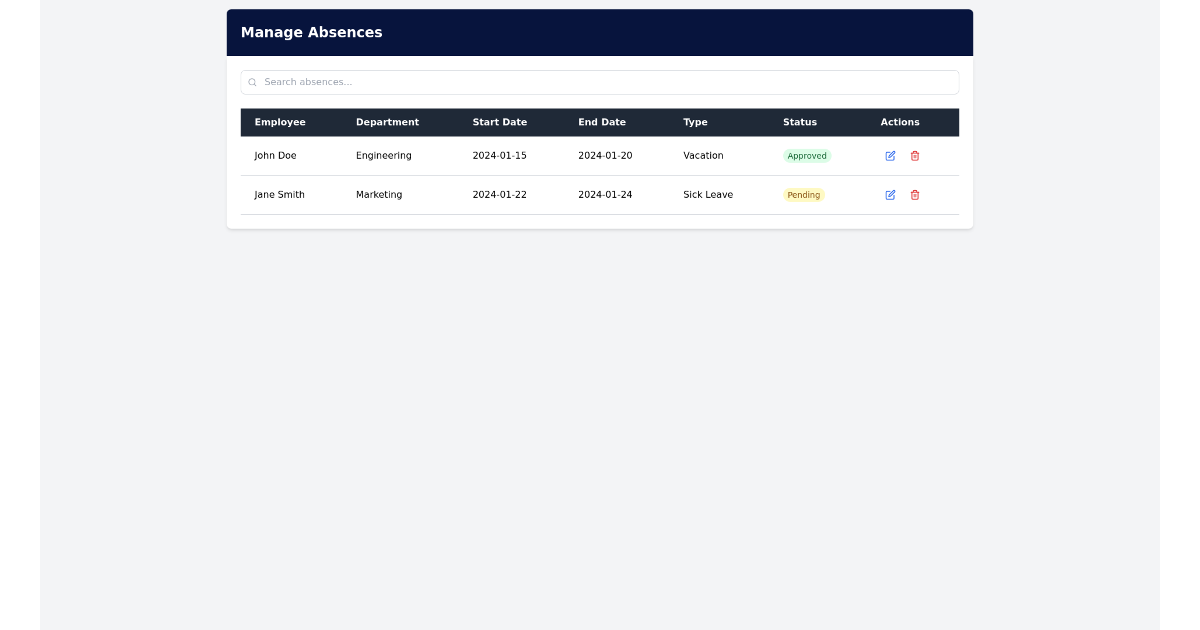Viewport: 1200px width, 630px height.
Task: Click the Status column header
Action: pyautogui.click(x=800, y=122)
